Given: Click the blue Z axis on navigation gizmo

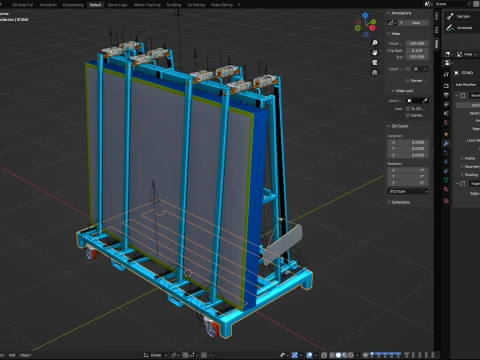Looking at the screenshot, I should 365,15.
